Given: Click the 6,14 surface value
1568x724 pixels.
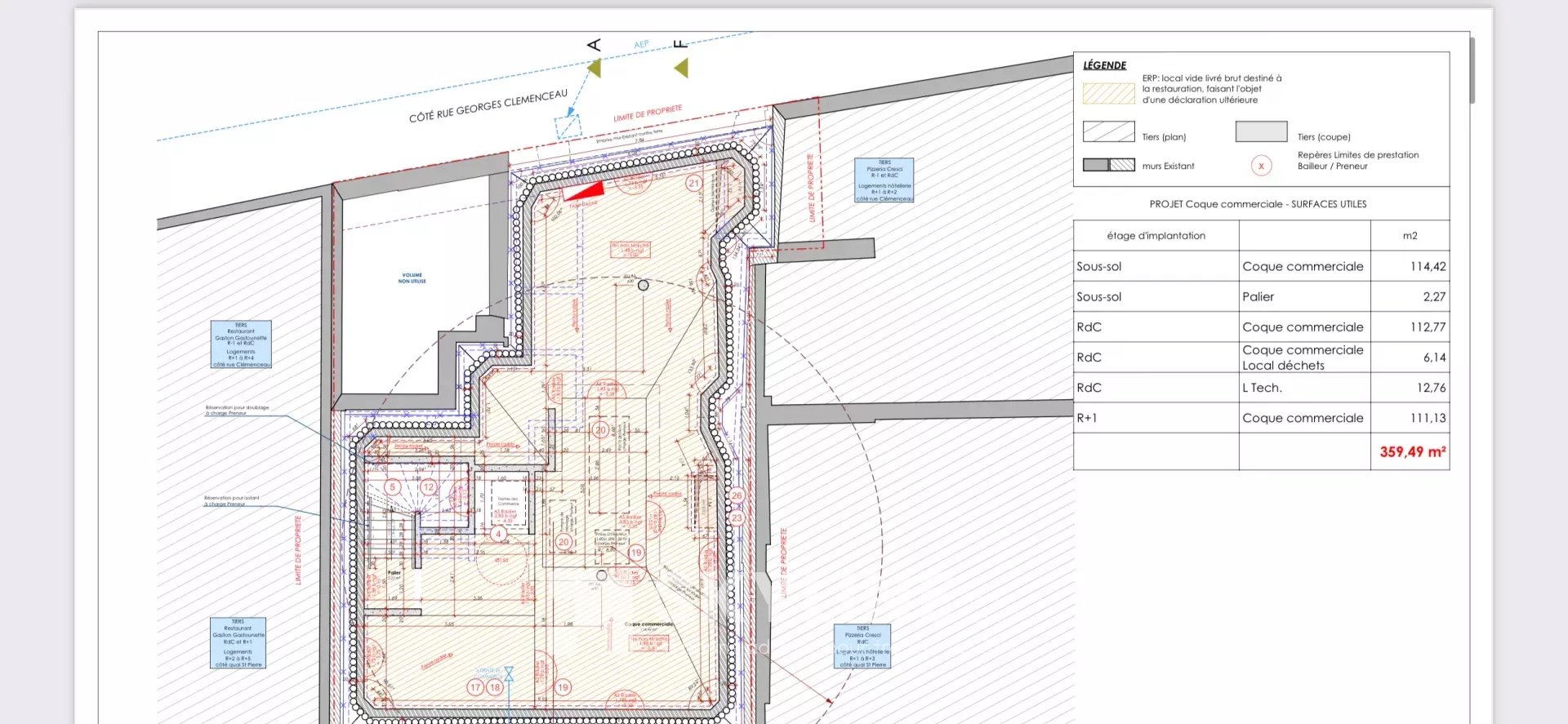Looking at the screenshot, I should 1434,358.
